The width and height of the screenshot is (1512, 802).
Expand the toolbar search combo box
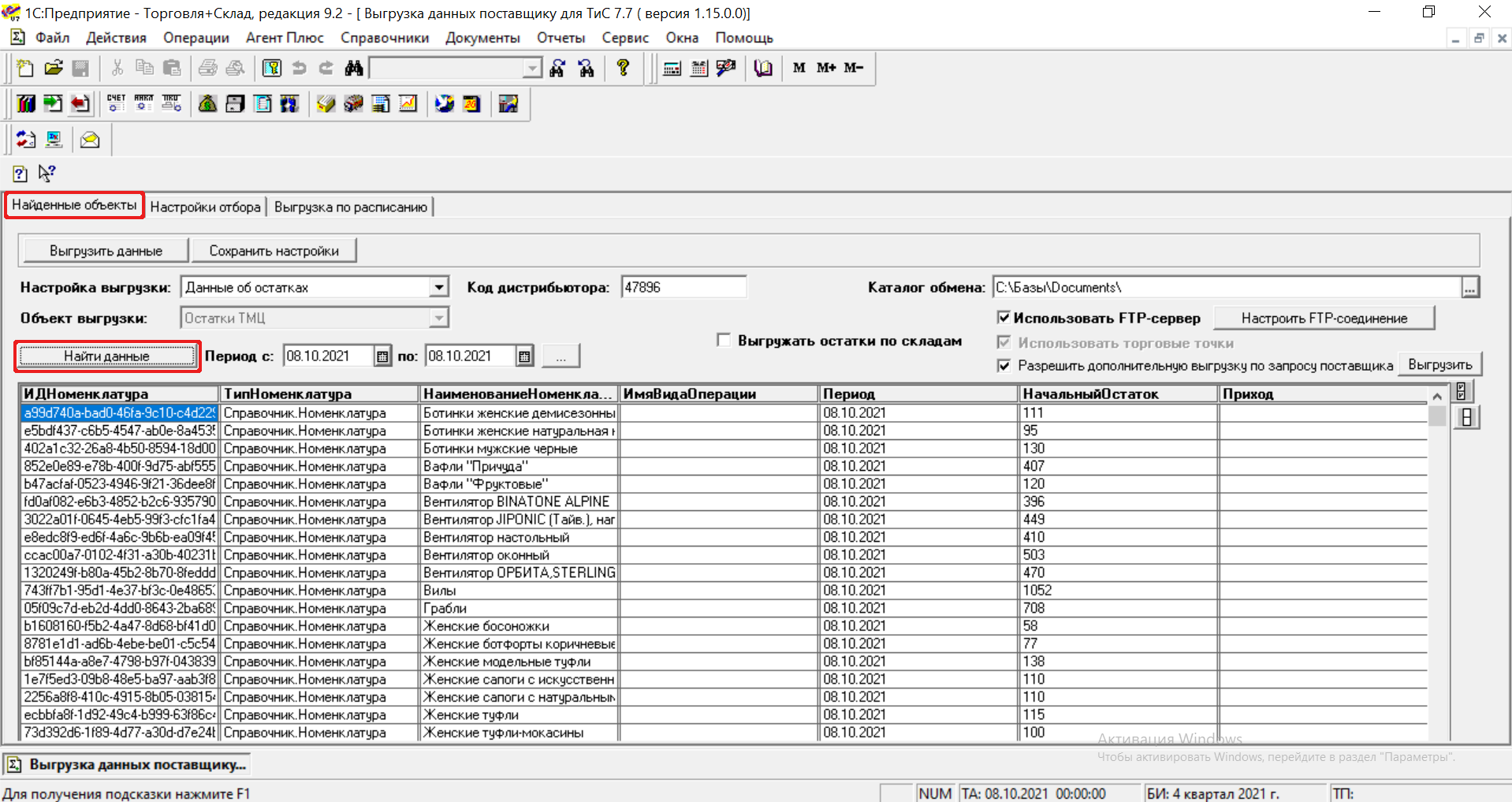pos(533,69)
